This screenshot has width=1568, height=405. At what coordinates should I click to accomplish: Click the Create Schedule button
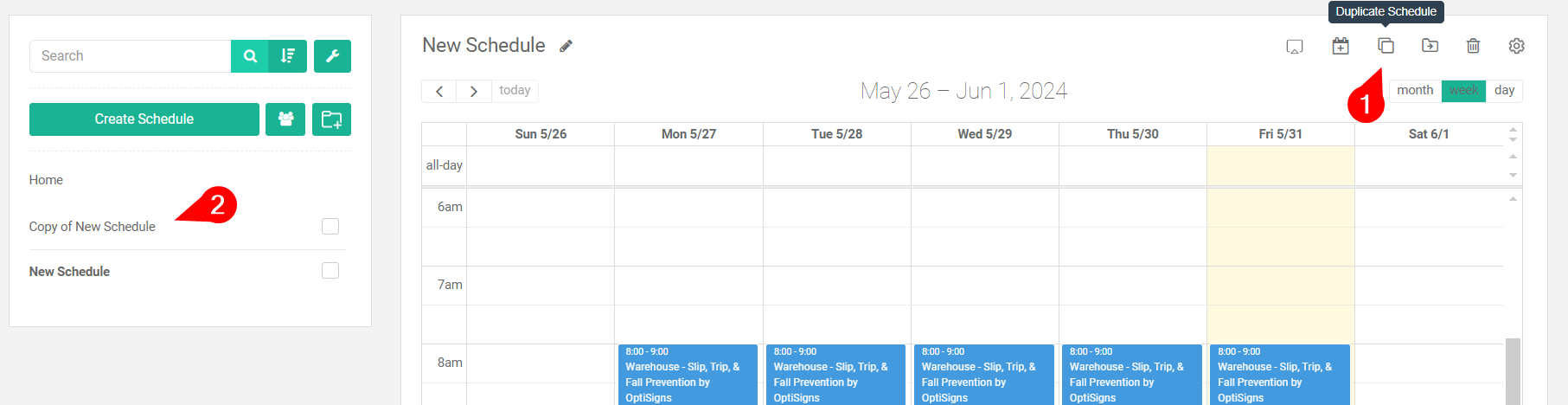coord(144,119)
